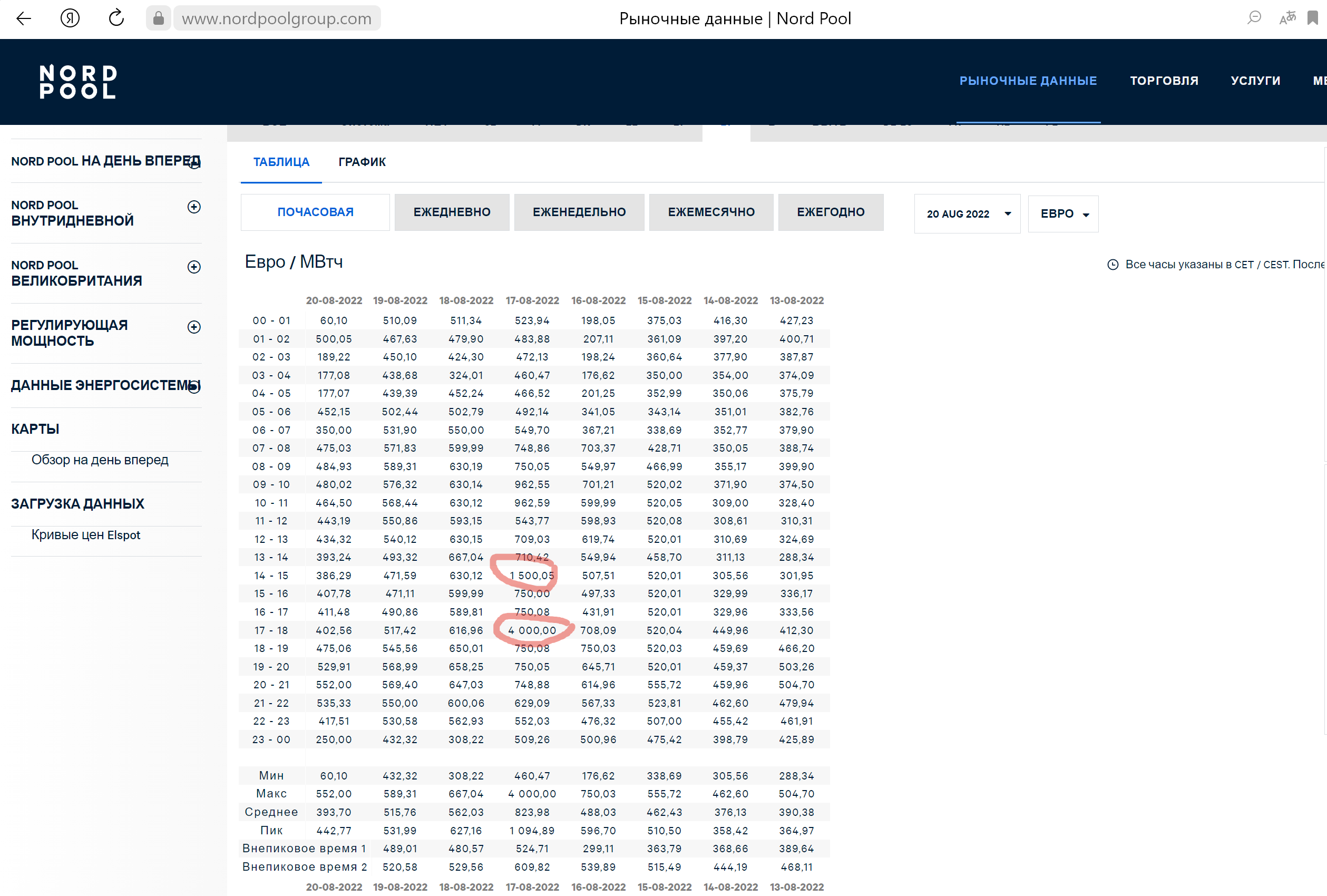Click the Мин summary row label
Screen dimensions: 1327x896
tap(271, 775)
